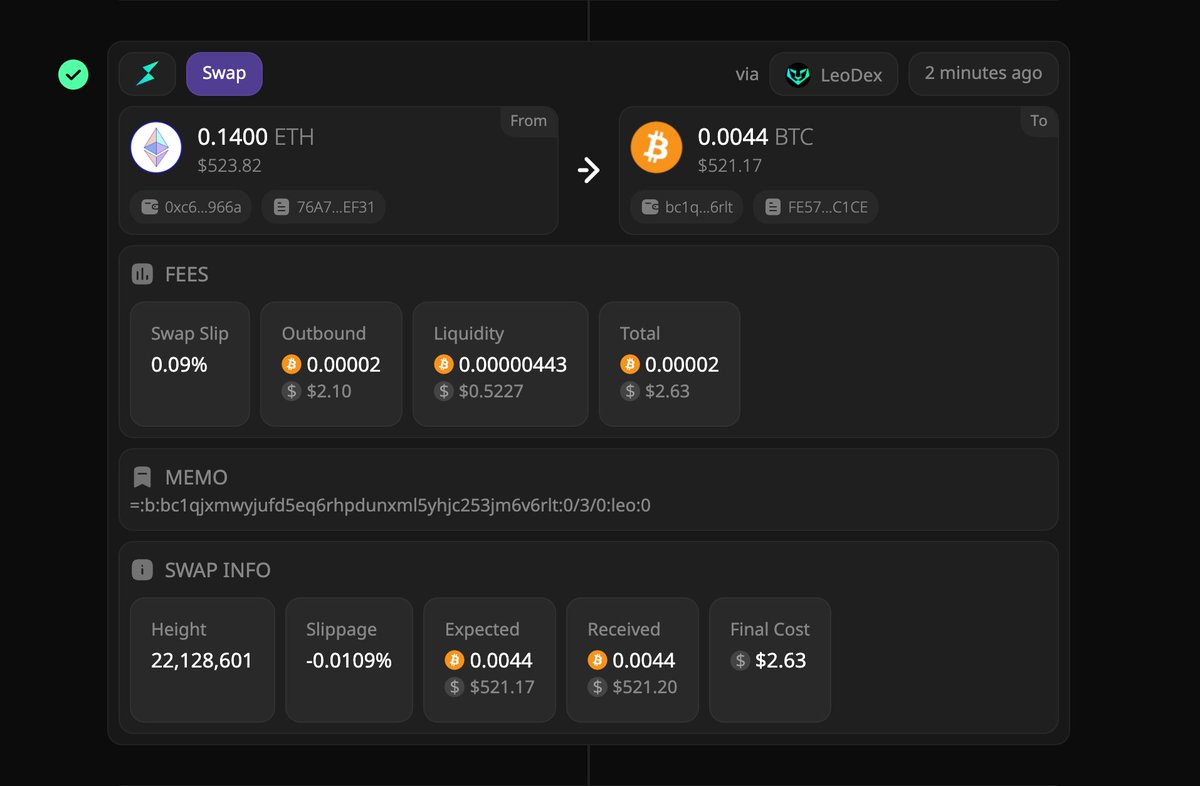Click the info icon in the SWAP INFO header

point(141,570)
